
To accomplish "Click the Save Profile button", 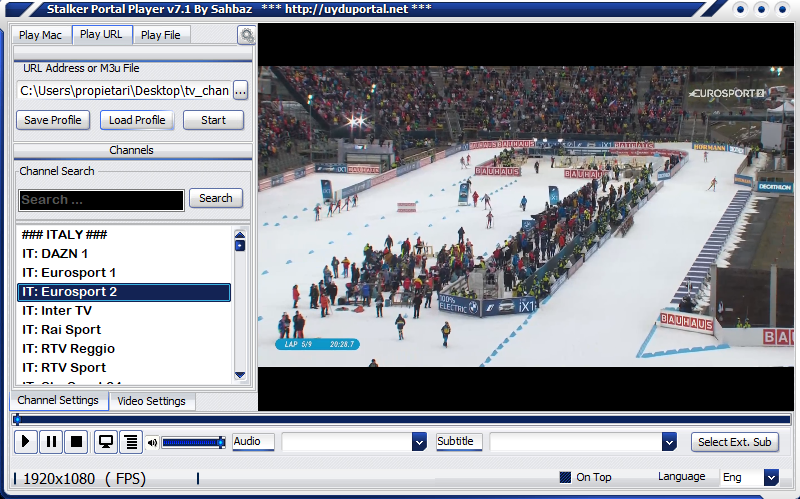I will [x=53, y=120].
